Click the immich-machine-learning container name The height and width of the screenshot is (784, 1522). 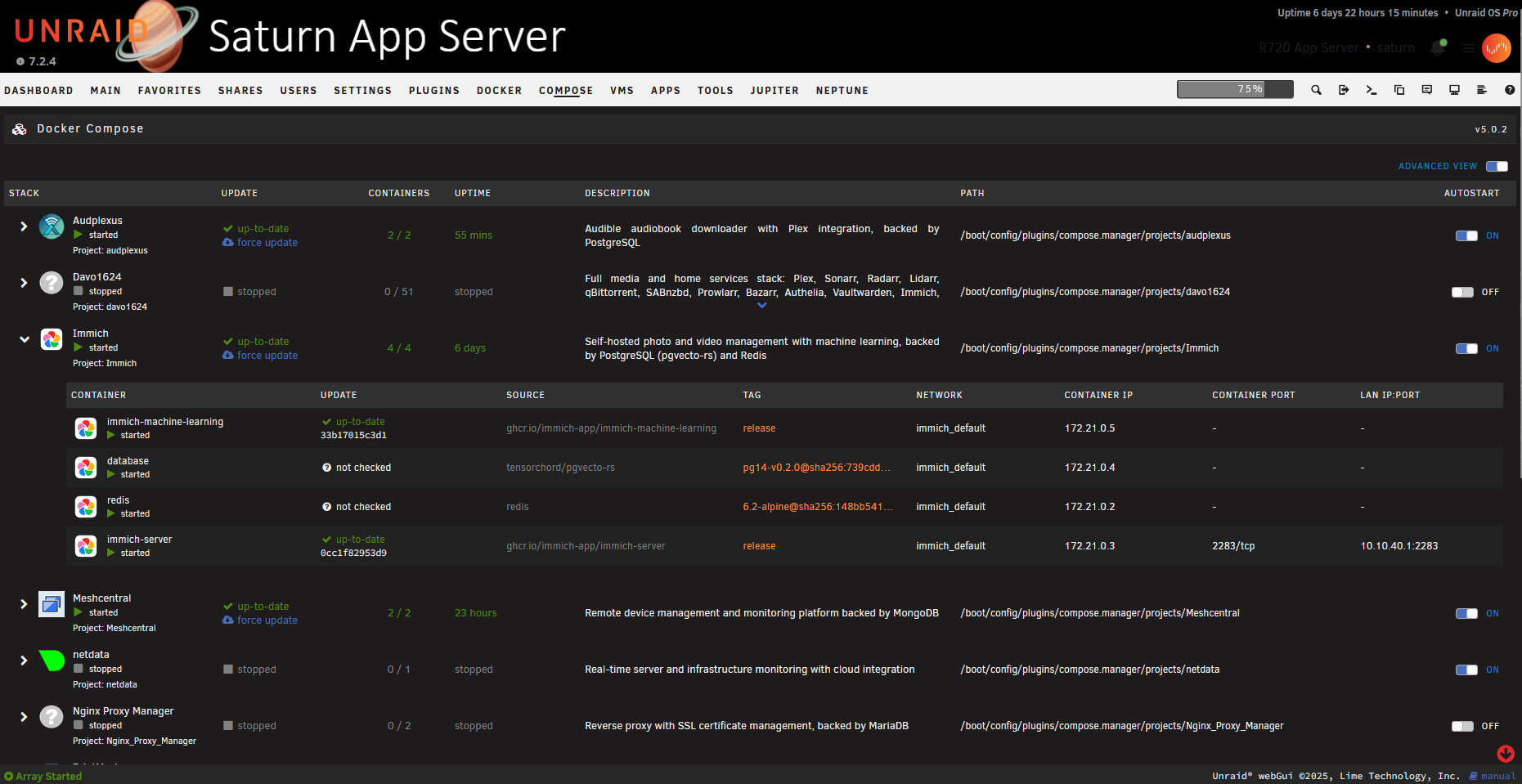click(x=165, y=422)
